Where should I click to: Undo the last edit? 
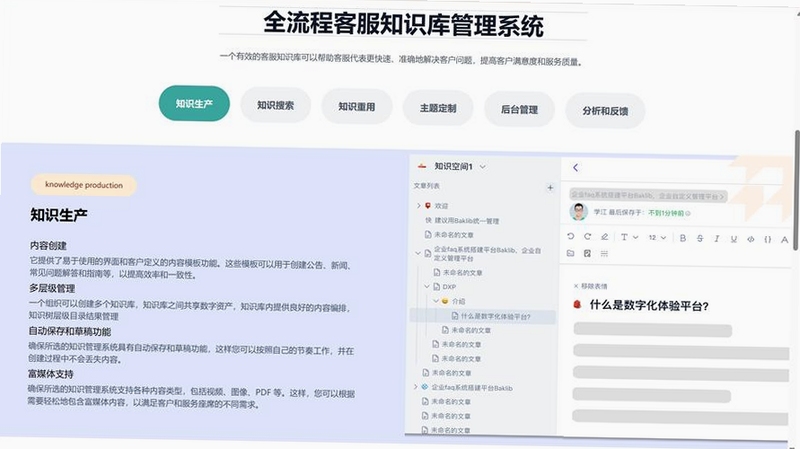pos(570,237)
